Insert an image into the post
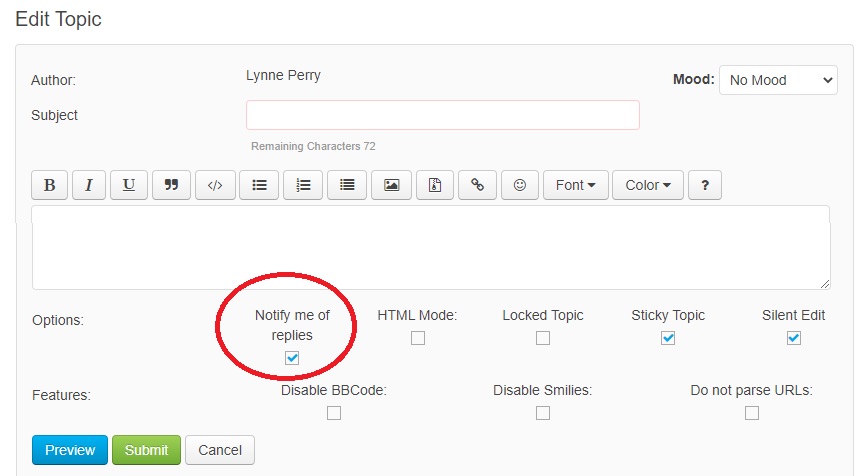 point(391,185)
